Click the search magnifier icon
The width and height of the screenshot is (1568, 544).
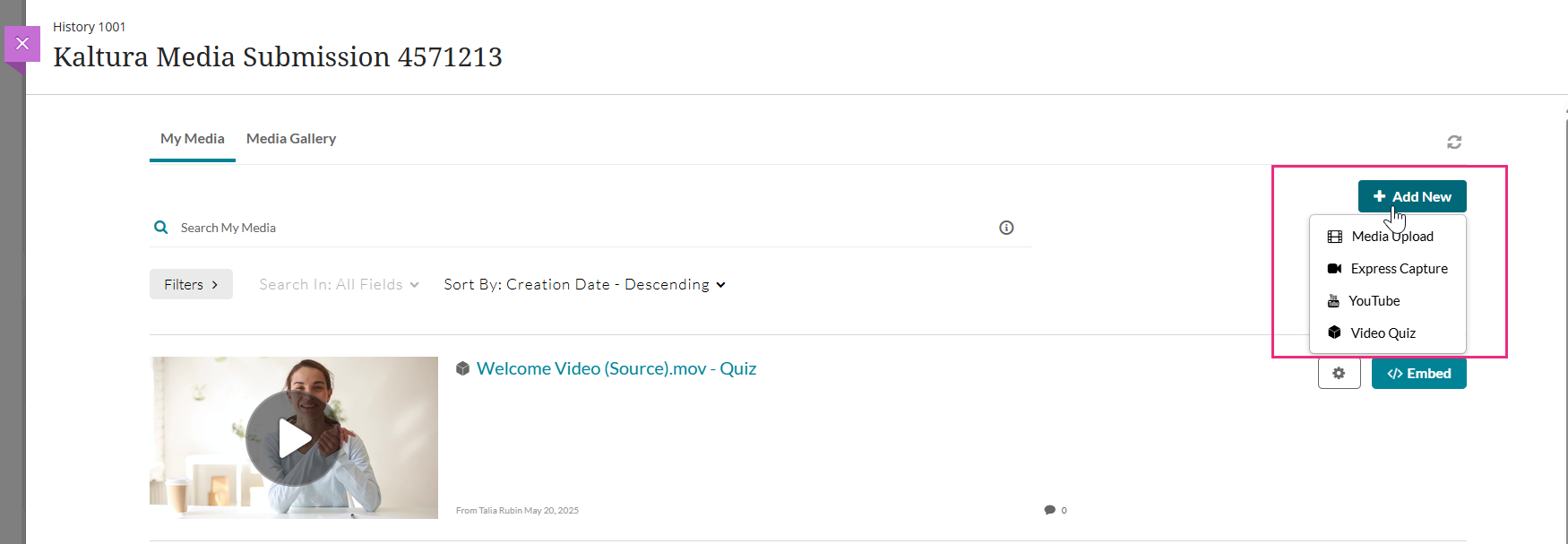[161, 228]
